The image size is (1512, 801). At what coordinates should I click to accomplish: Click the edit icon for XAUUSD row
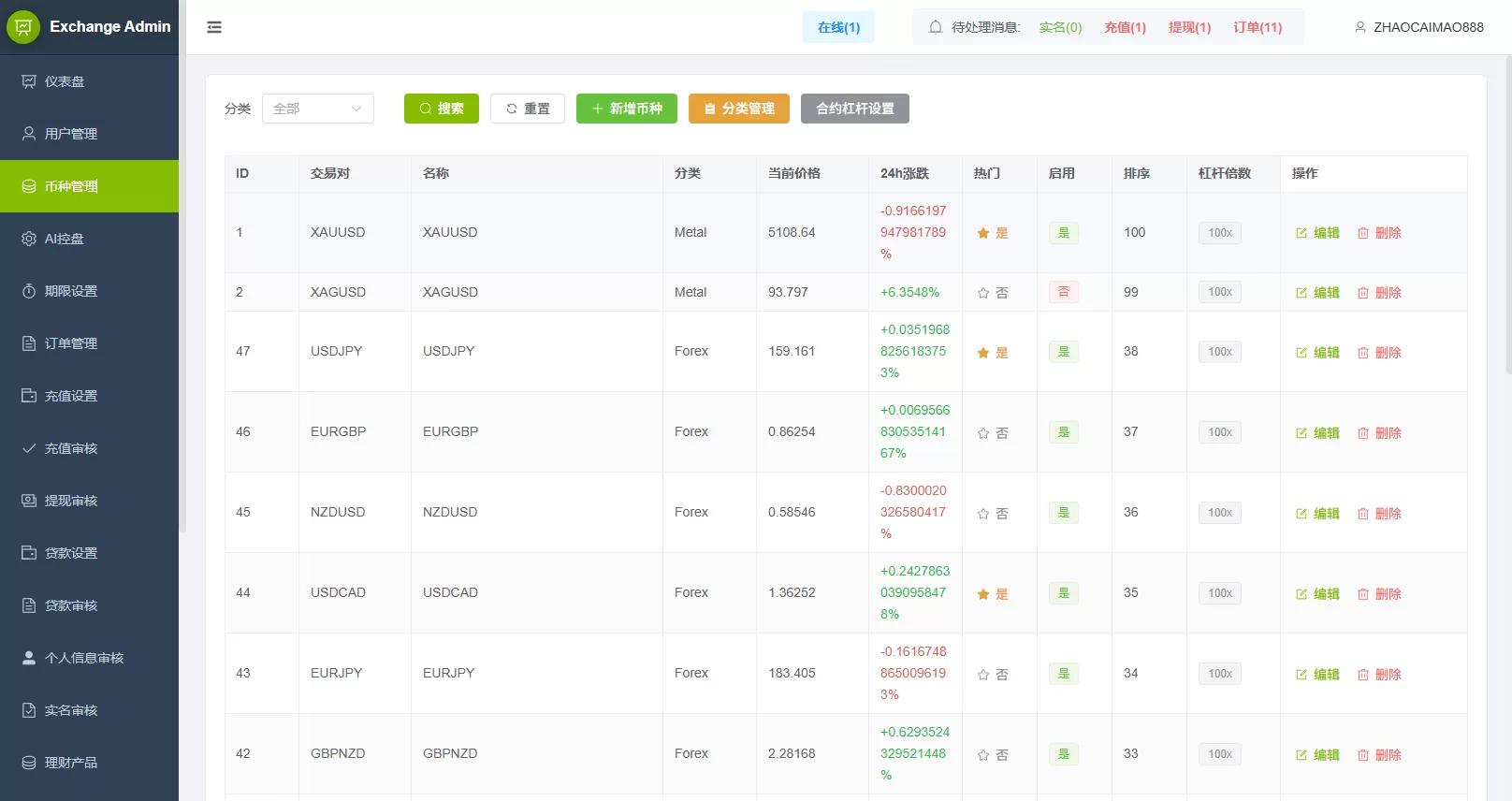pos(1301,233)
